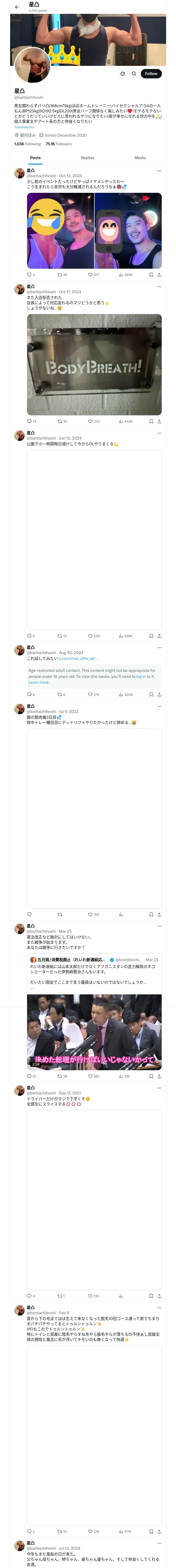The width and height of the screenshot is (176, 1568).
Task: Click 'log in' in age-restricted notice
Action: [x=140, y=676]
